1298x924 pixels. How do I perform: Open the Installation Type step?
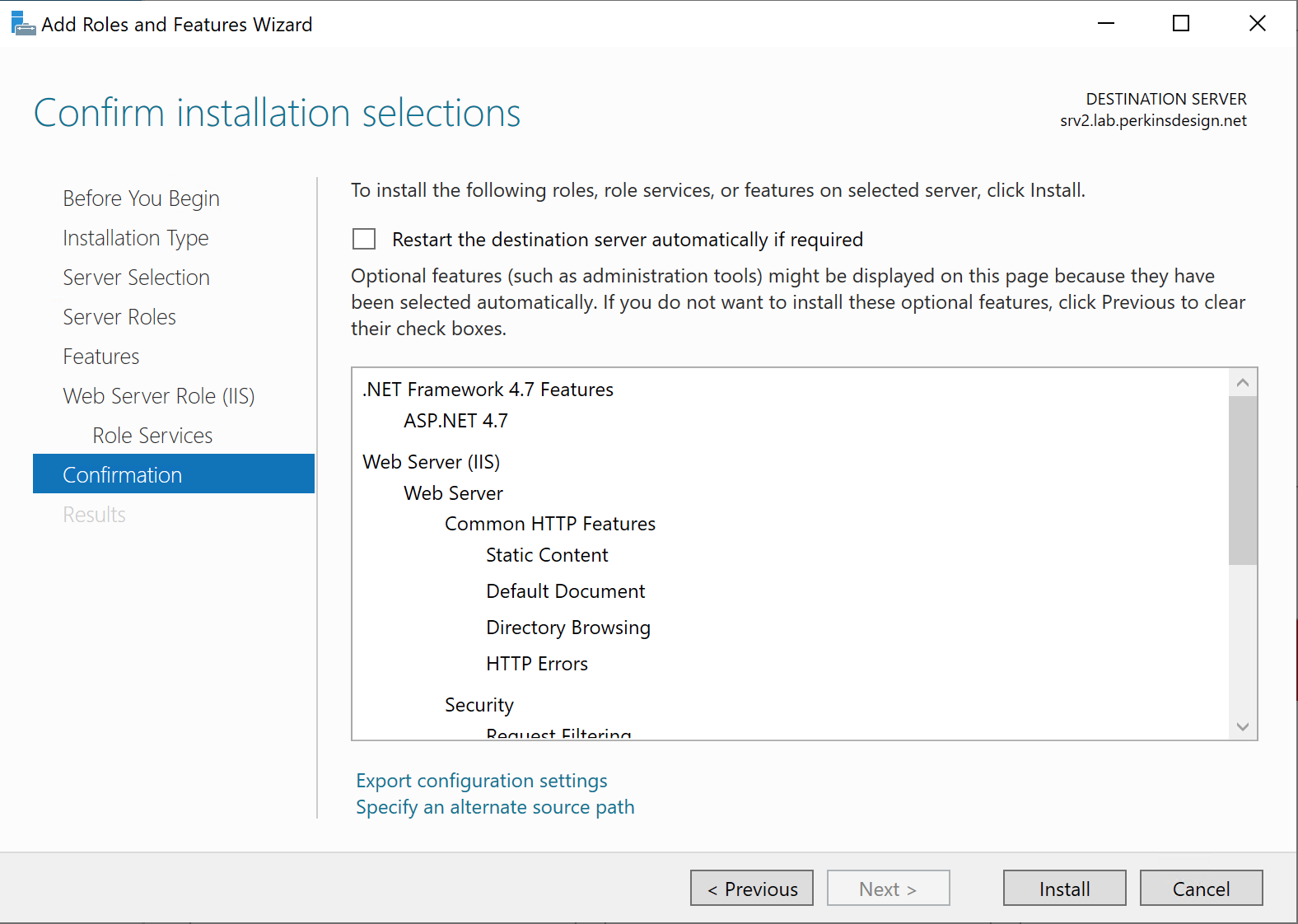pos(136,238)
